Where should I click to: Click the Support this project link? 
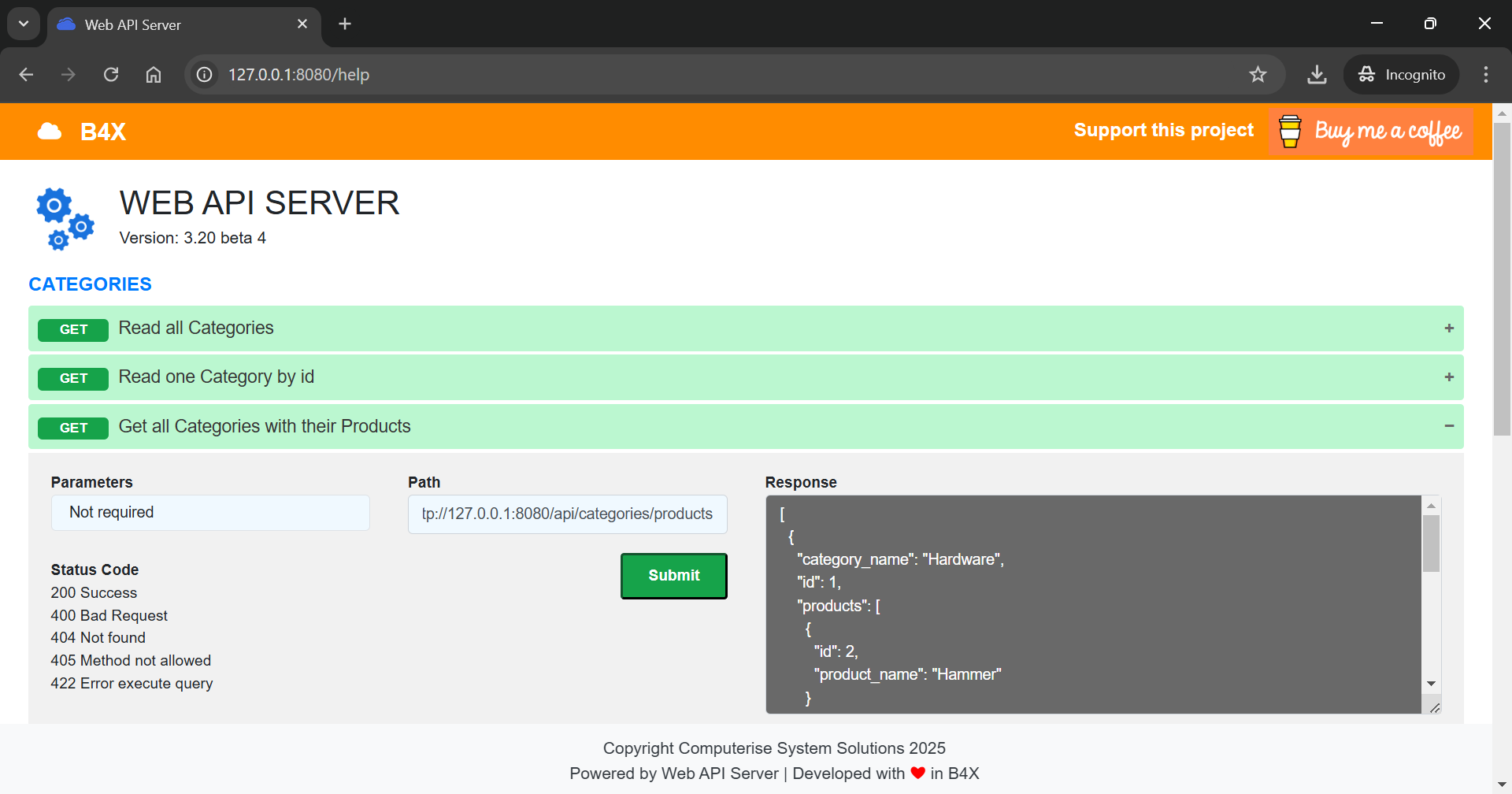(1164, 130)
